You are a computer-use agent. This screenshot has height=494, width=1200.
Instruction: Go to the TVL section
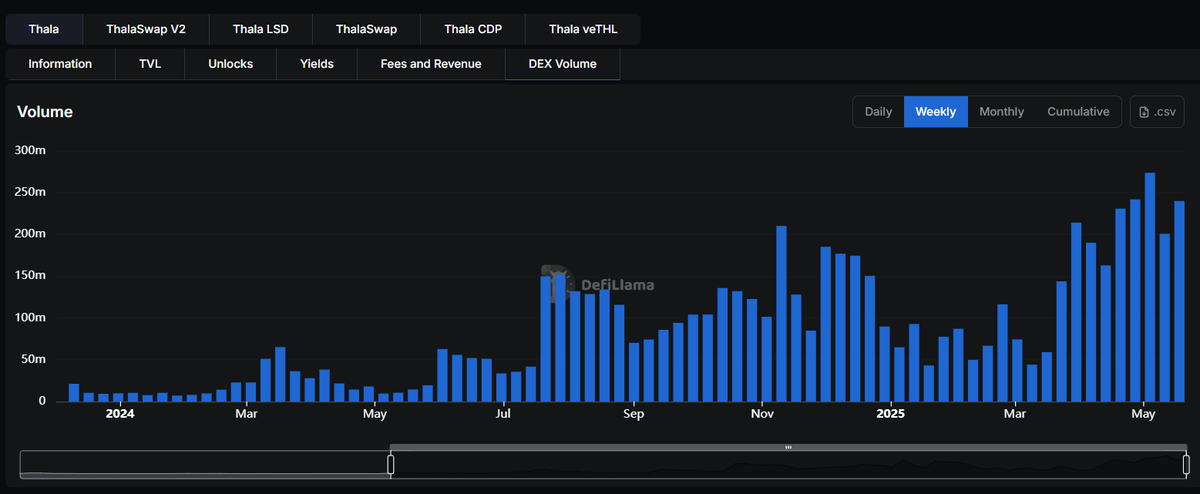pos(149,64)
